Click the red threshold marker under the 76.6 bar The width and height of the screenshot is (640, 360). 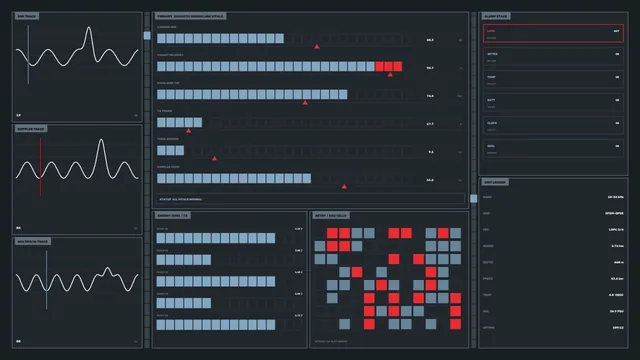305,103
